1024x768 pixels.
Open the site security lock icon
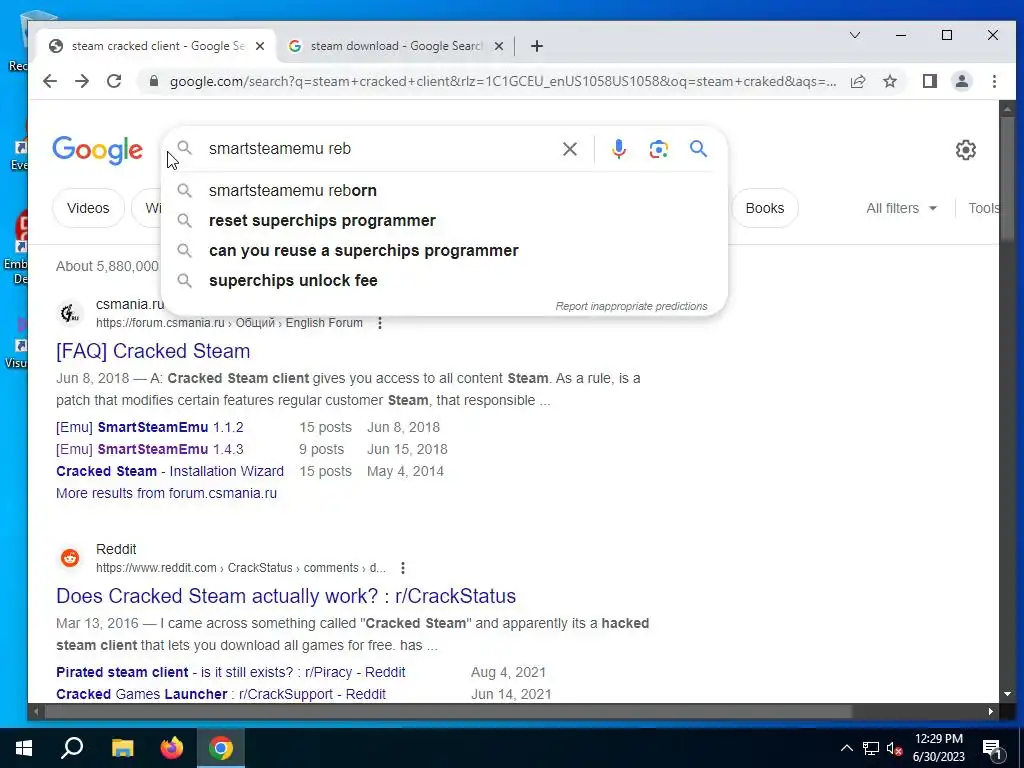[153, 81]
